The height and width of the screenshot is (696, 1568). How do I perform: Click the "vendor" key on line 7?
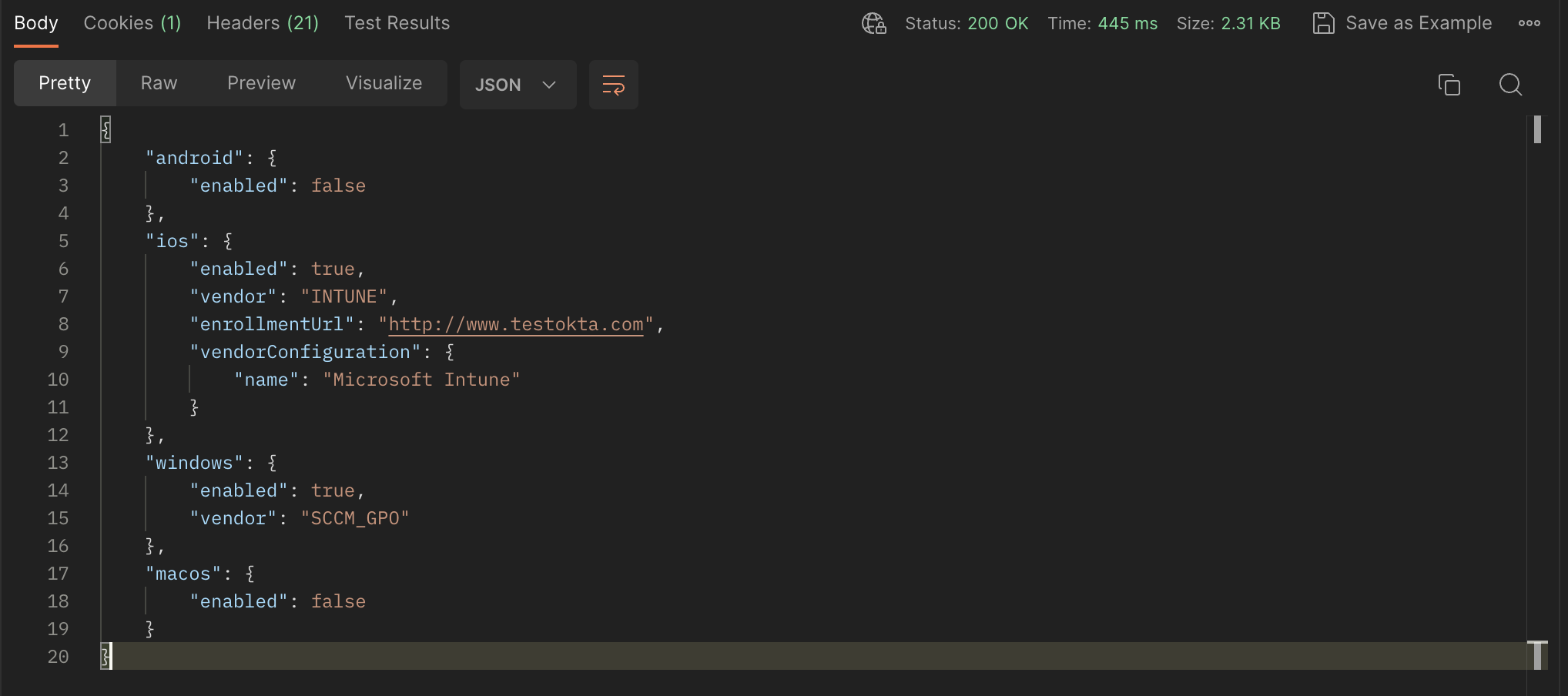(x=233, y=296)
